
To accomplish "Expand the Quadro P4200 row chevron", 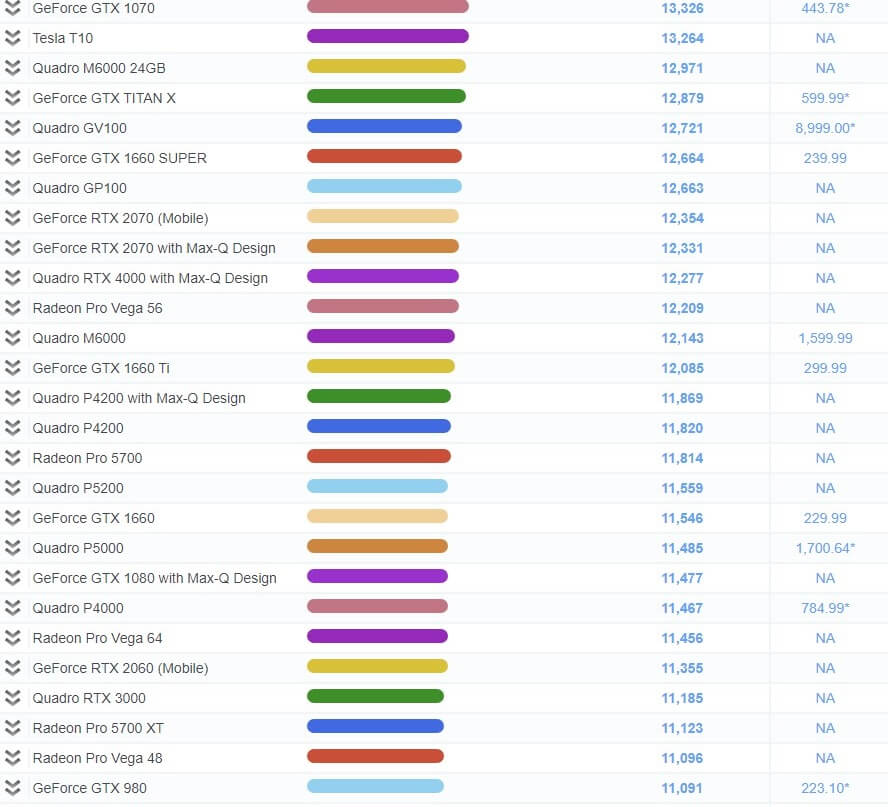I will pyautogui.click(x=12, y=428).
